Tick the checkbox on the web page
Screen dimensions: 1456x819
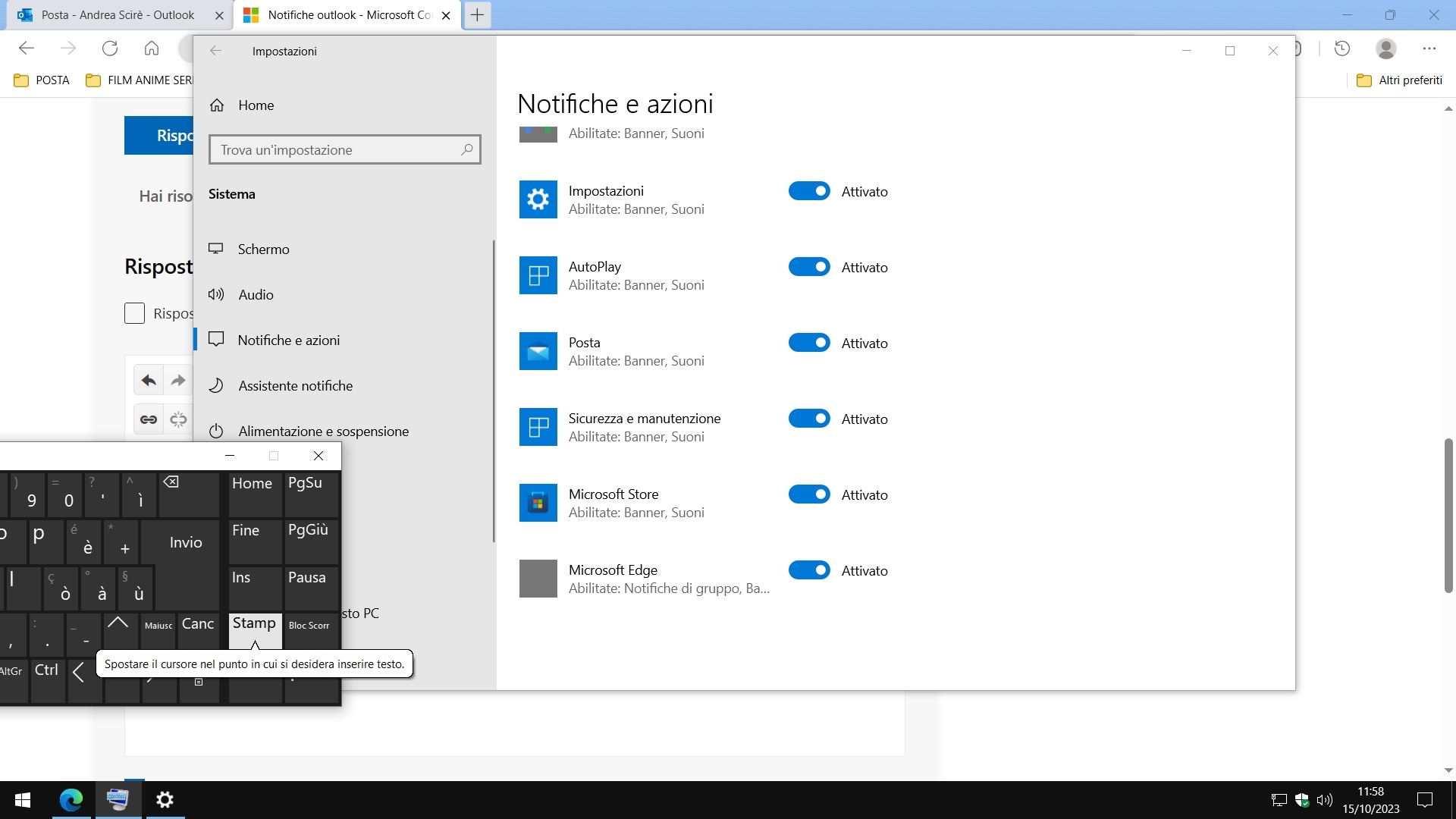134,313
